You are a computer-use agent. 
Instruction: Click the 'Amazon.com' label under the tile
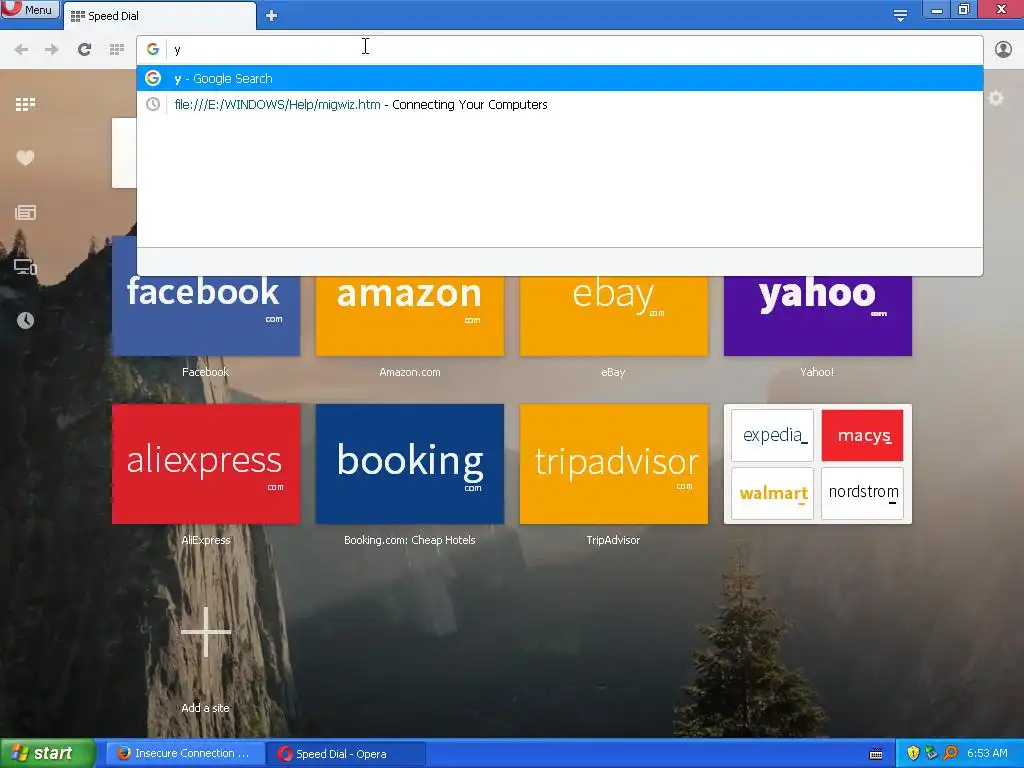click(409, 372)
